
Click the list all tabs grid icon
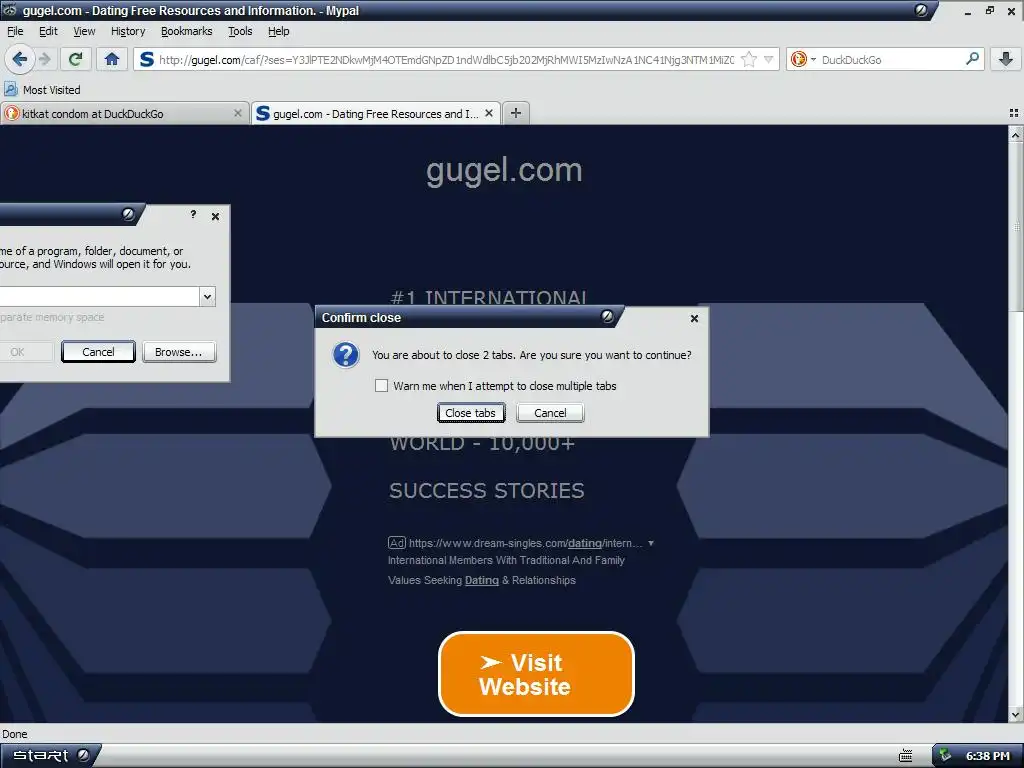tap(1014, 114)
